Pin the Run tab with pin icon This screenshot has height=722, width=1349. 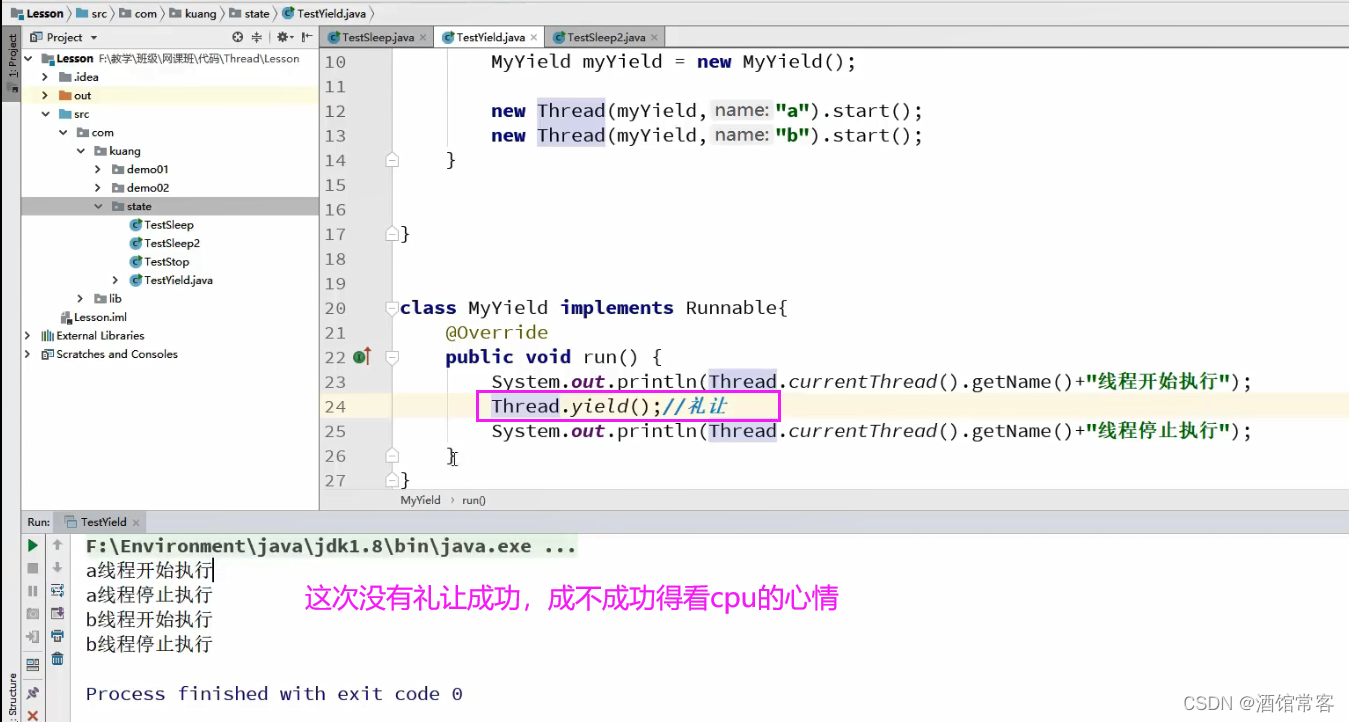point(33,692)
